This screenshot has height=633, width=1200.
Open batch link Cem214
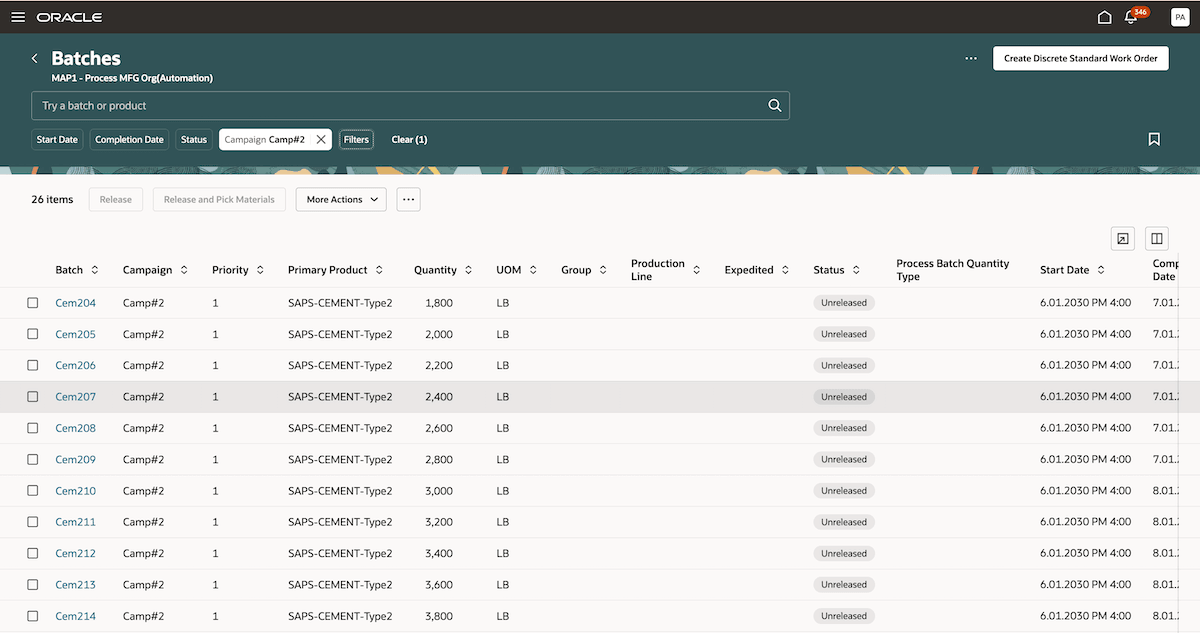(x=75, y=616)
